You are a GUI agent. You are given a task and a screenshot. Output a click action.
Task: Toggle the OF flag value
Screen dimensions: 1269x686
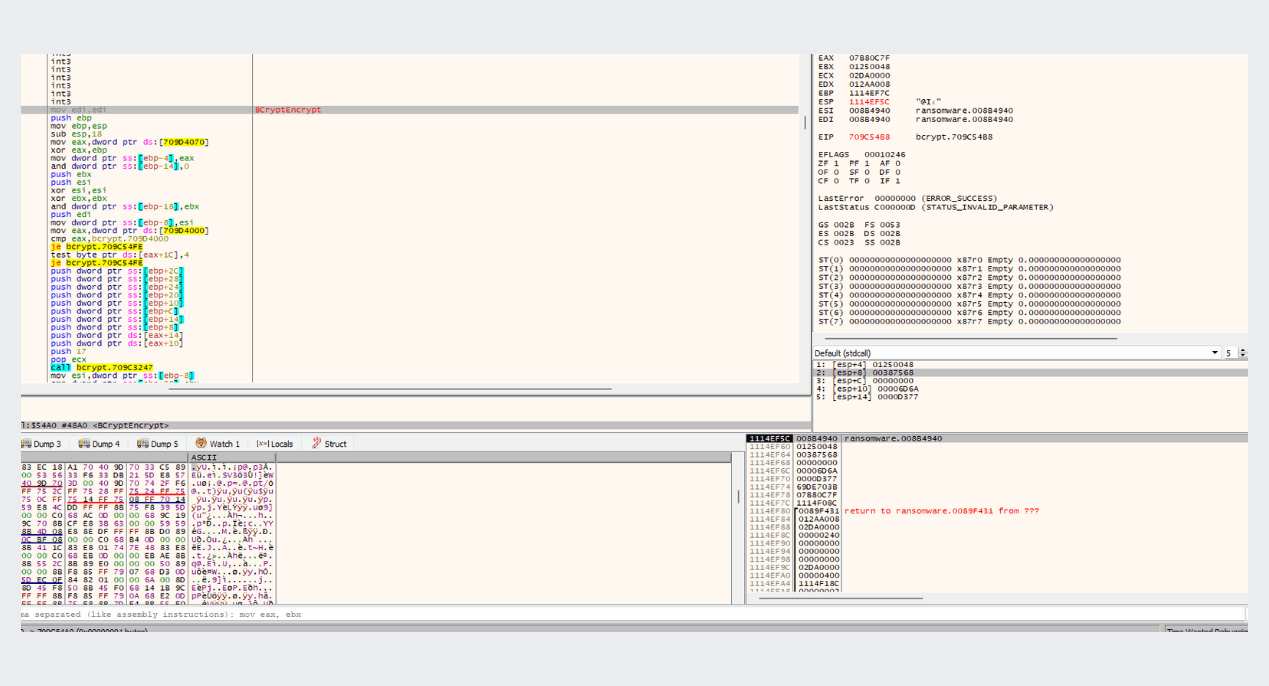[836, 172]
